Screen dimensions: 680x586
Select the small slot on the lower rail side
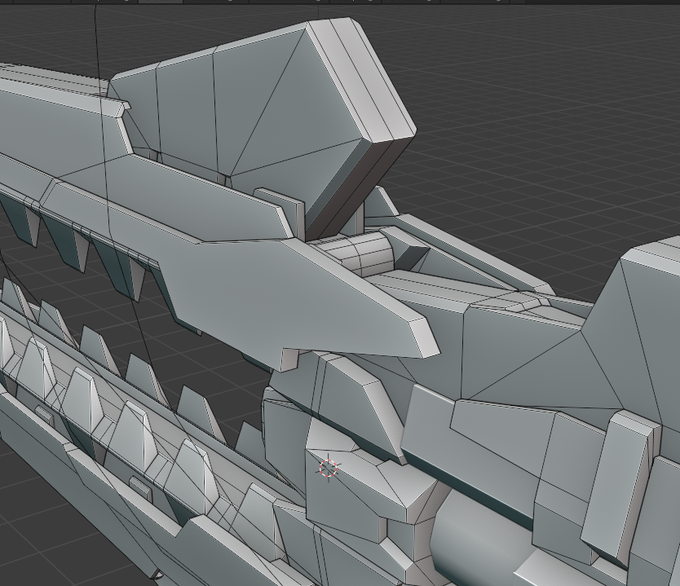tap(141, 488)
